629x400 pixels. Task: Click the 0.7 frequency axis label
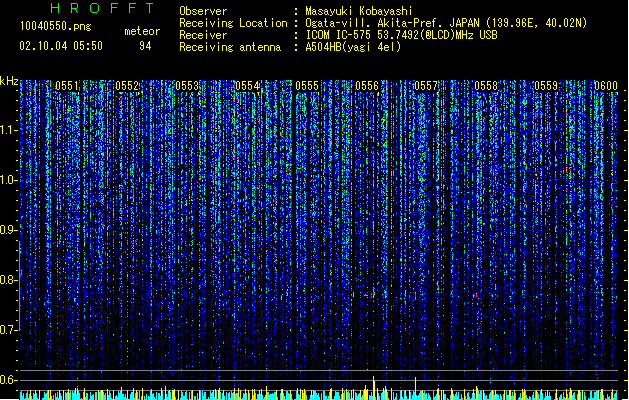click(8, 330)
